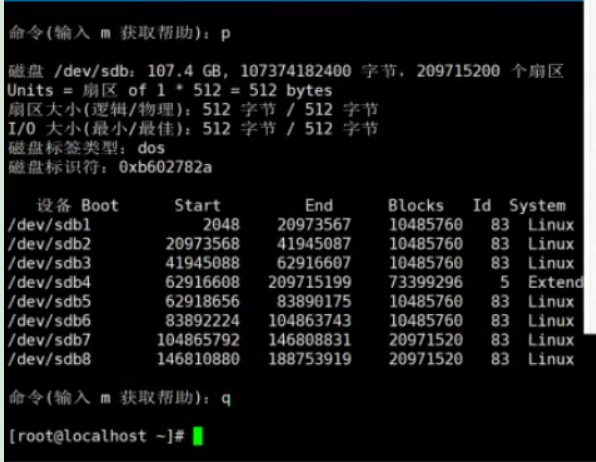
Task: Click the /dev/sdb1 device name
Action: pyautogui.click(x=49, y=225)
